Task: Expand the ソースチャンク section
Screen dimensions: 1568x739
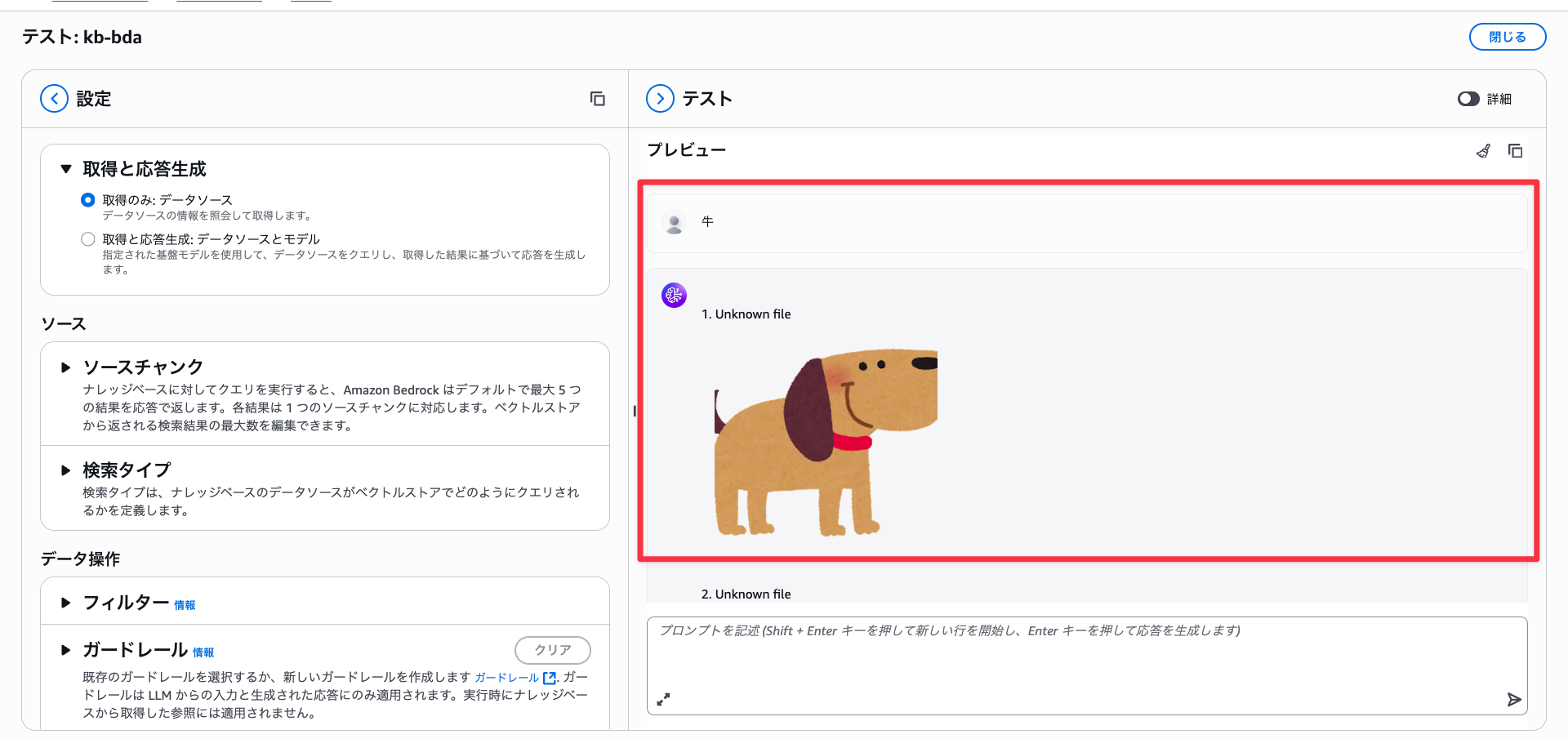Action: 66,367
